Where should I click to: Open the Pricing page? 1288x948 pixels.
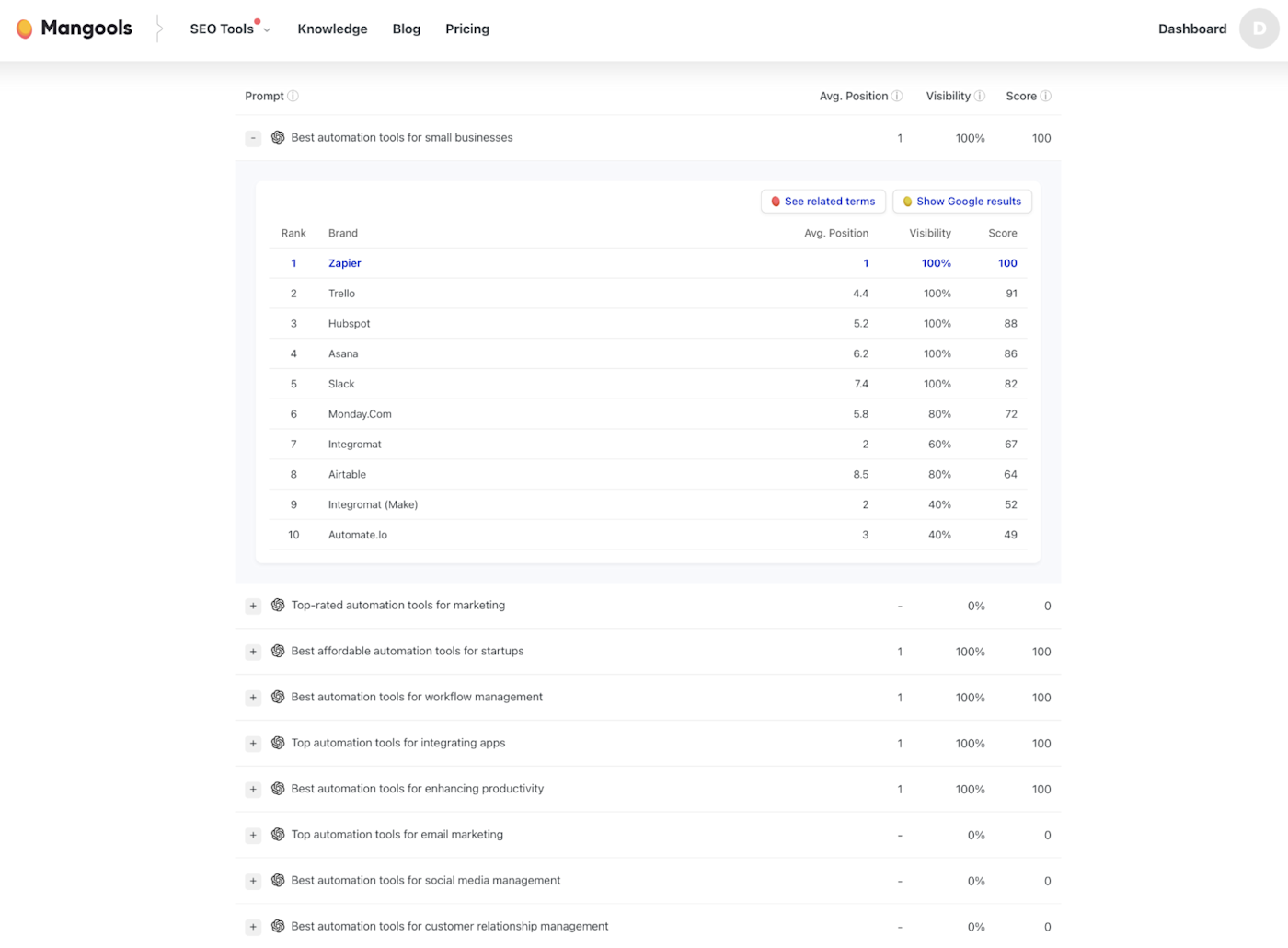pos(467,29)
